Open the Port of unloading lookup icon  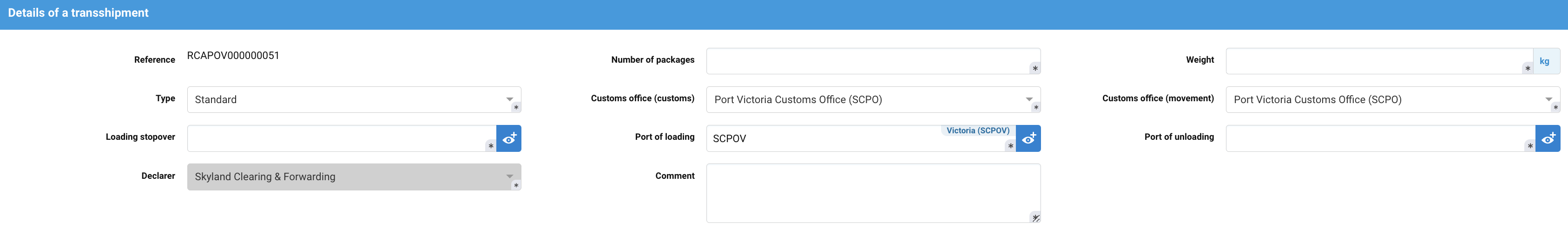click(x=1547, y=138)
